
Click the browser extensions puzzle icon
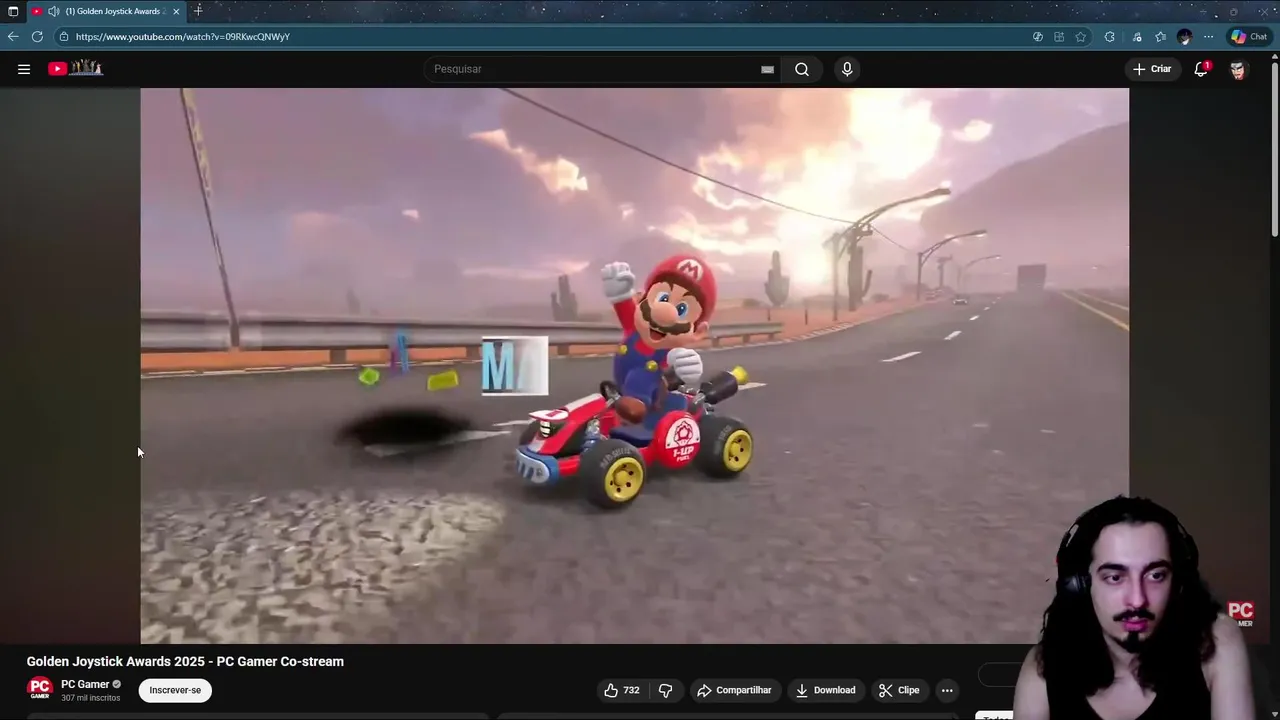tap(1110, 37)
